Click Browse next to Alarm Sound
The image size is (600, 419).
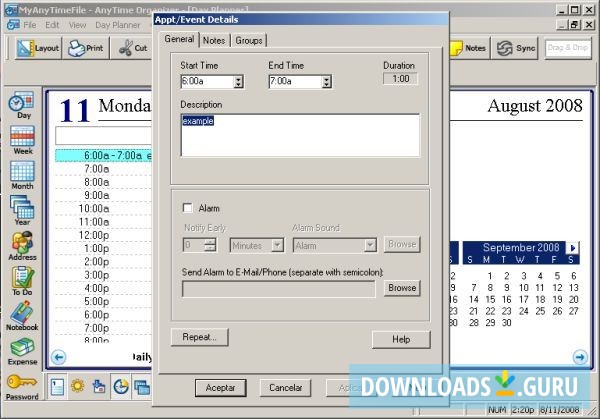pyautogui.click(x=402, y=244)
